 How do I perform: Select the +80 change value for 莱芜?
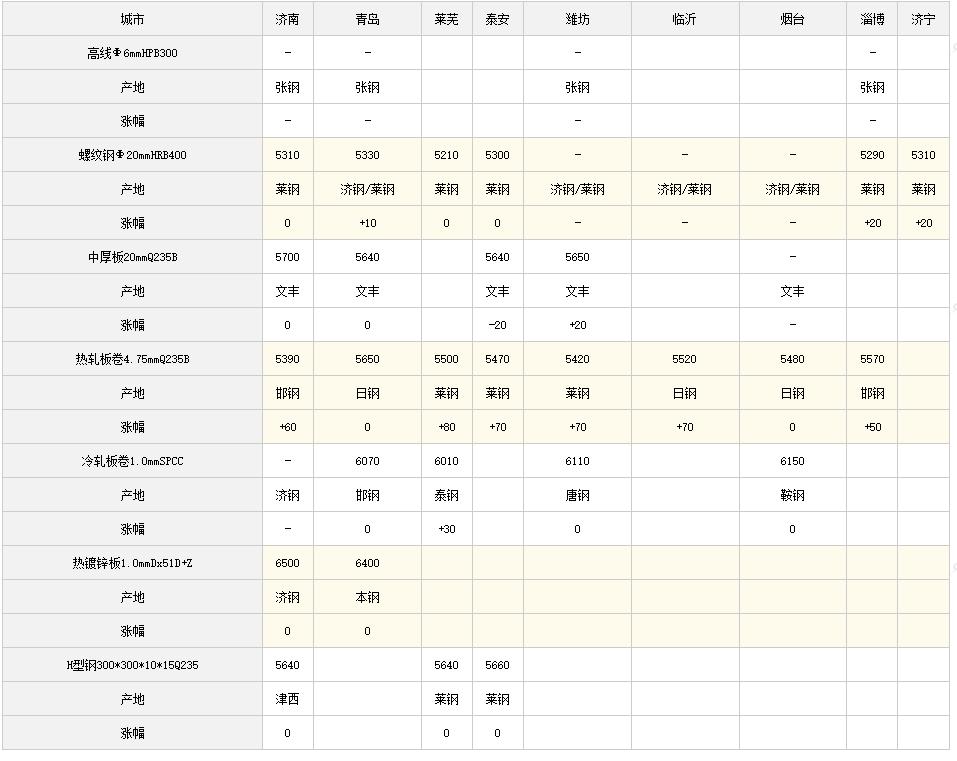[x=447, y=427]
